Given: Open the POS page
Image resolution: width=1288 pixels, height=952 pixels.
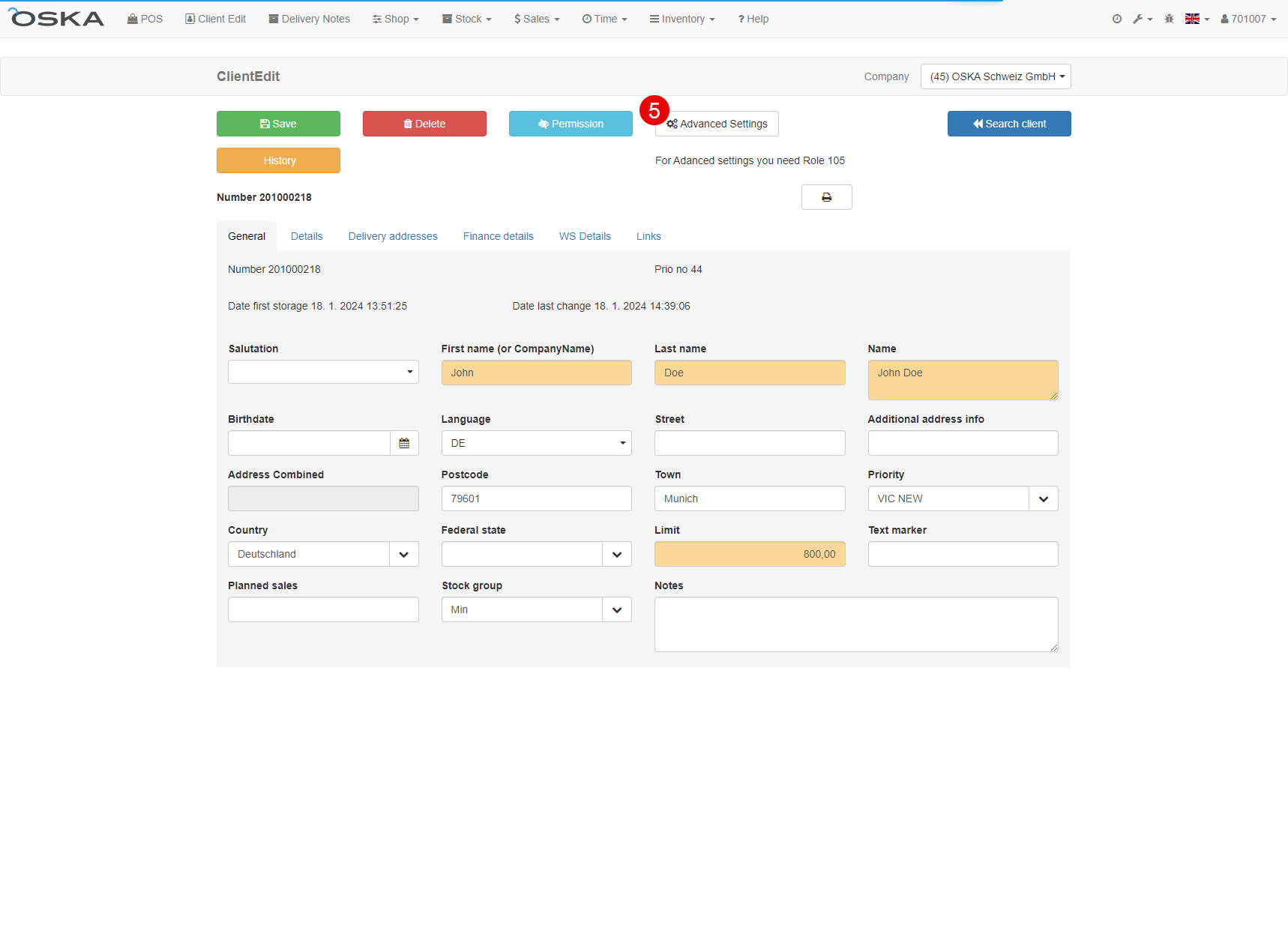Looking at the screenshot, I should pyautogui.click(x=145, y=19).
